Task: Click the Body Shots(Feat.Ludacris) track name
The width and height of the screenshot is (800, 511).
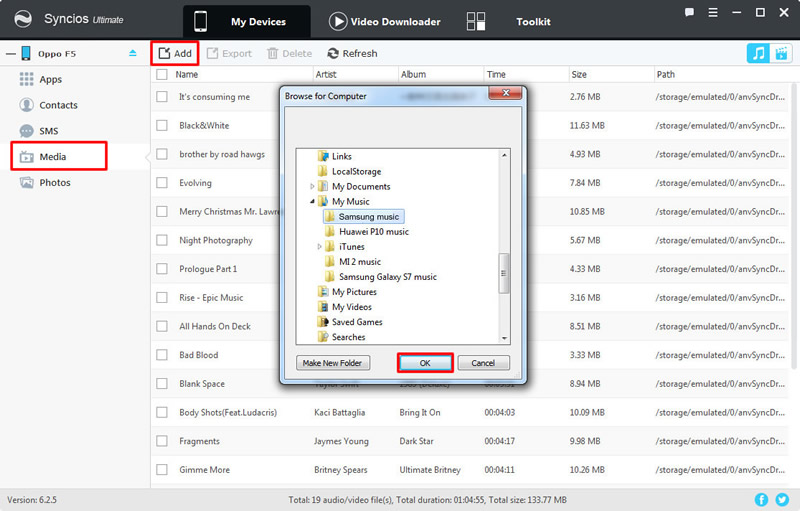Action: tap(228, 412)
